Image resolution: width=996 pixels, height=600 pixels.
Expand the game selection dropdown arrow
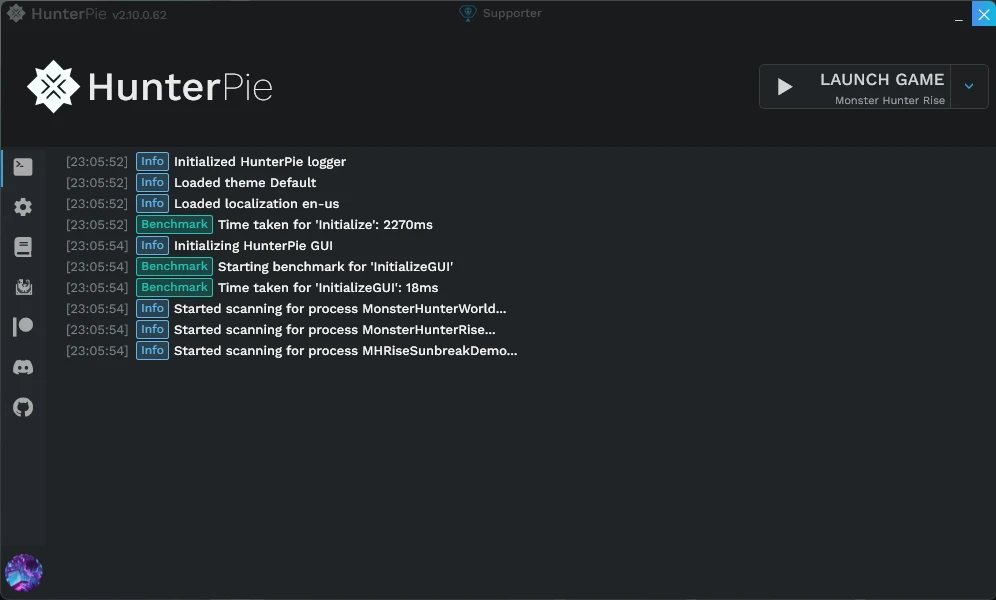969,86
